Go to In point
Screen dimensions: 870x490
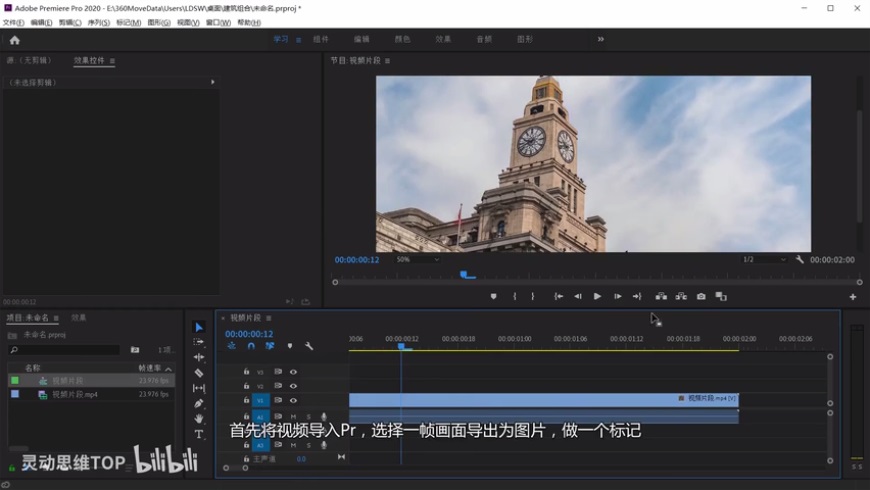point(559,296)
